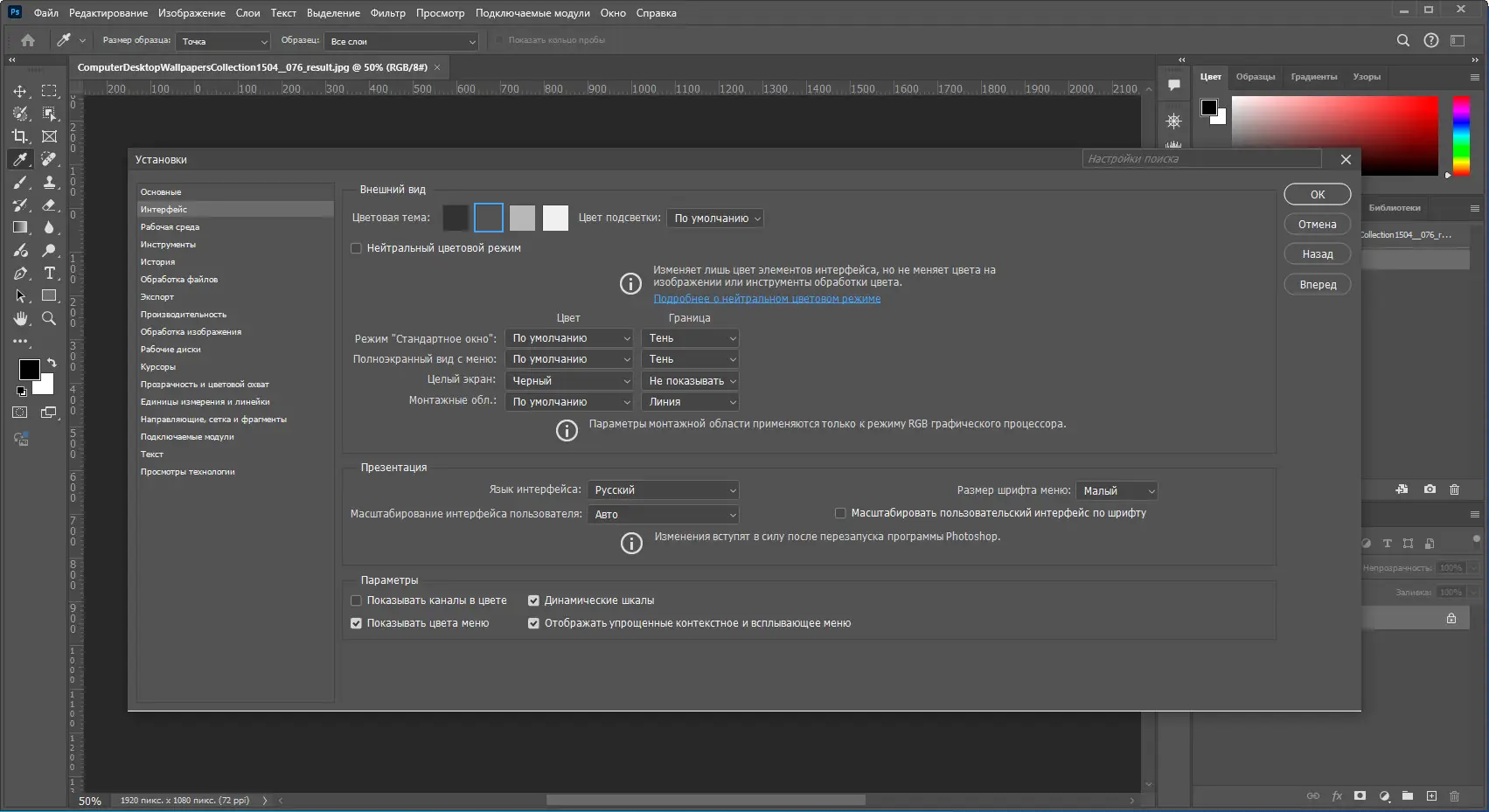
Task: Open link Подробнее о нейтральном цветовом режиме
Action: tap(767, 299)
